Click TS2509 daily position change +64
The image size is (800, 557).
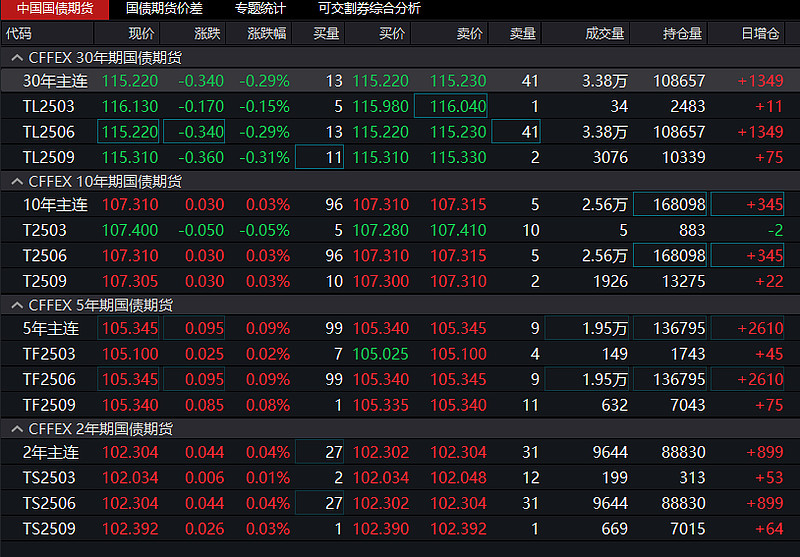coord(769,528)
